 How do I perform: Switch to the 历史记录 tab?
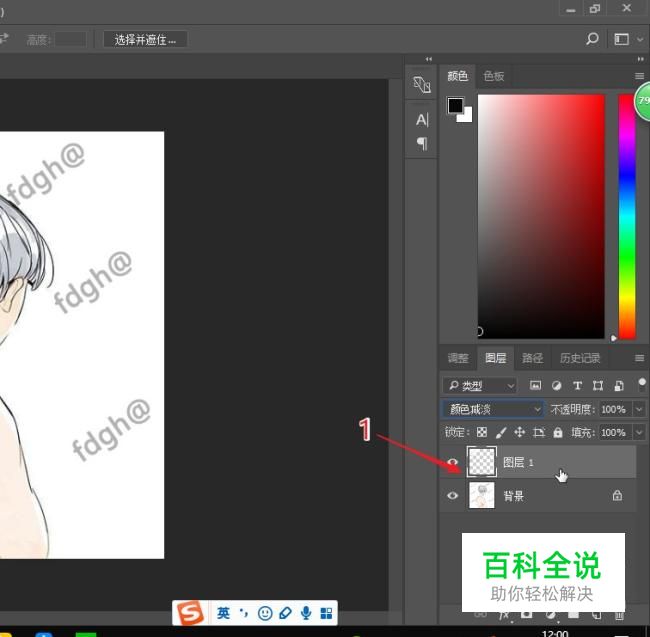[x=580, y=358]
